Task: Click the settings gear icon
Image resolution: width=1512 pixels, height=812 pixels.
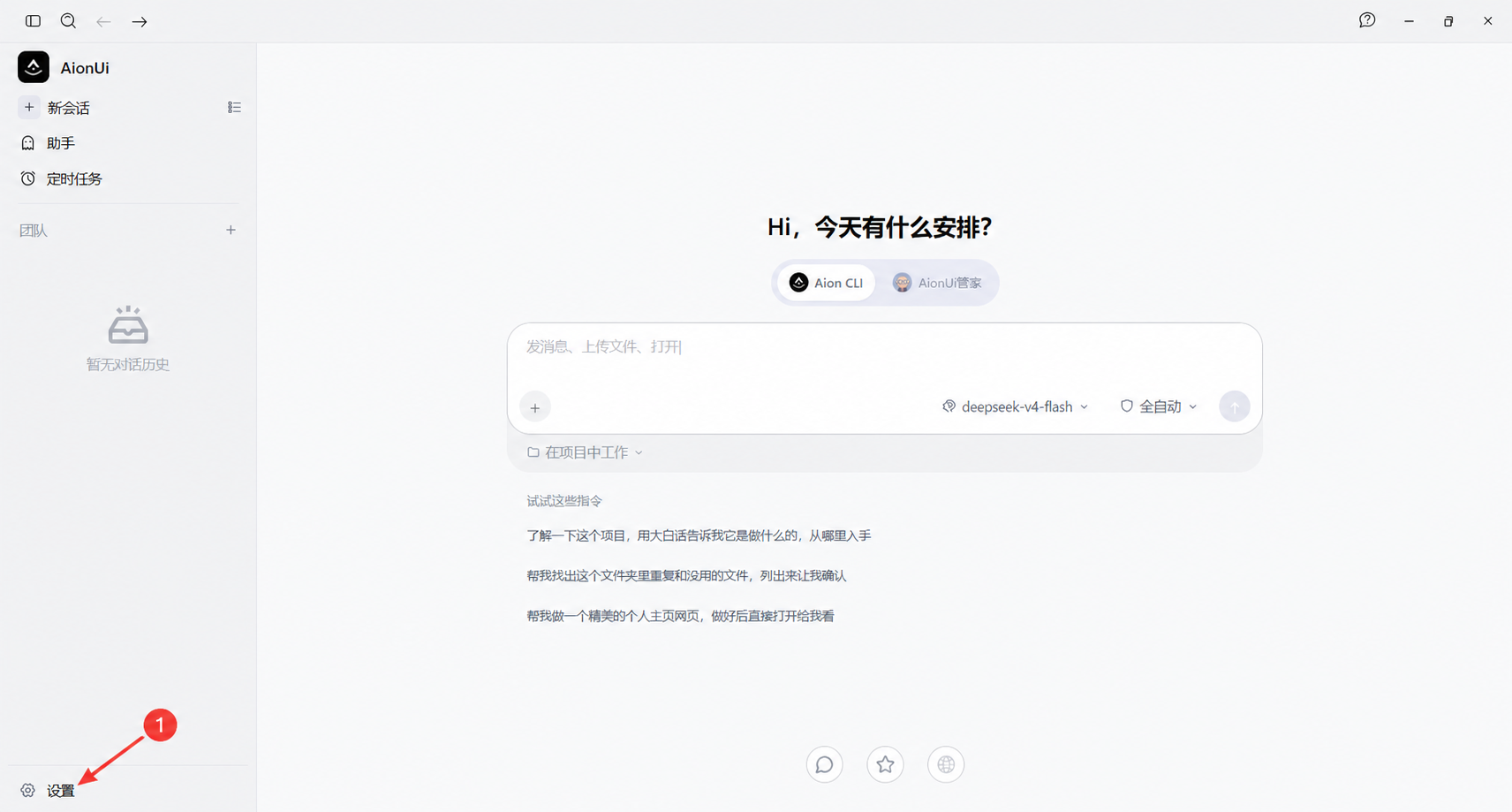Action: (28, 791)
